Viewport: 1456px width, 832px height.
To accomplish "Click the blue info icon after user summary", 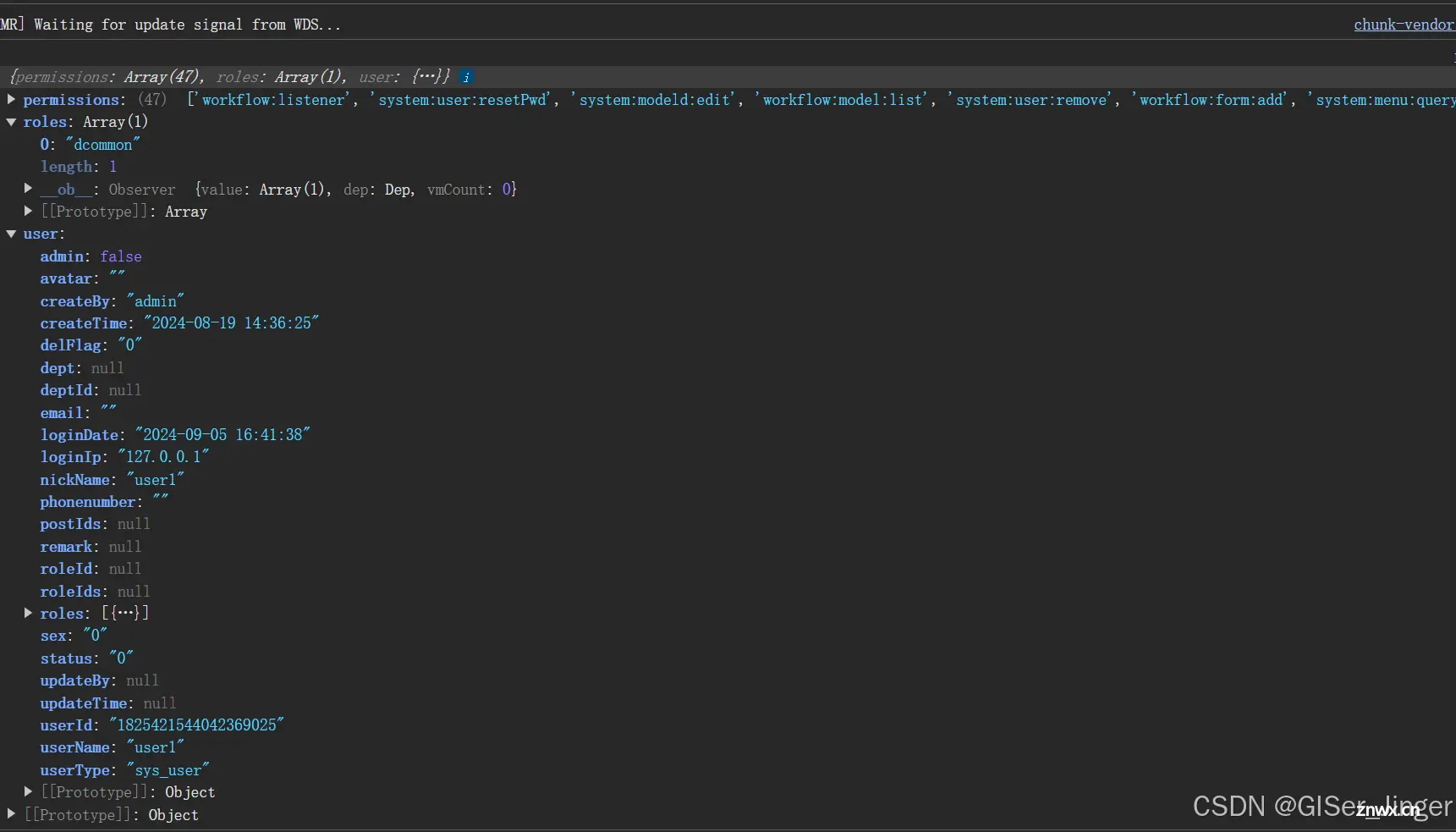I will tap(466, 77).
